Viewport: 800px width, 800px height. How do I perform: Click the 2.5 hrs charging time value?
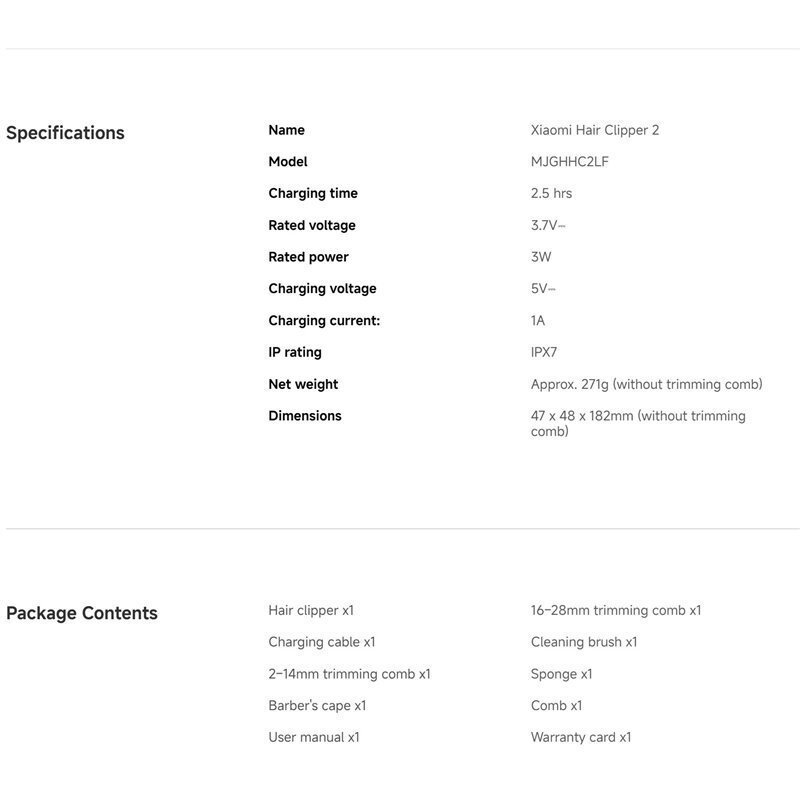point(551,194)
